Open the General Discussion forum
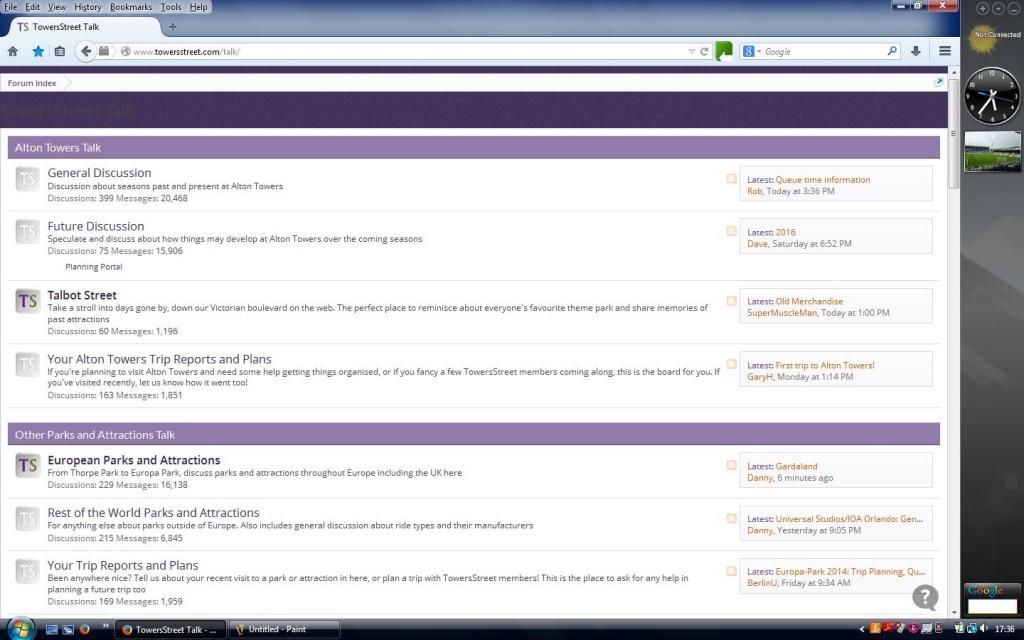The image size is (1024, 640). (x=99, y=172)
